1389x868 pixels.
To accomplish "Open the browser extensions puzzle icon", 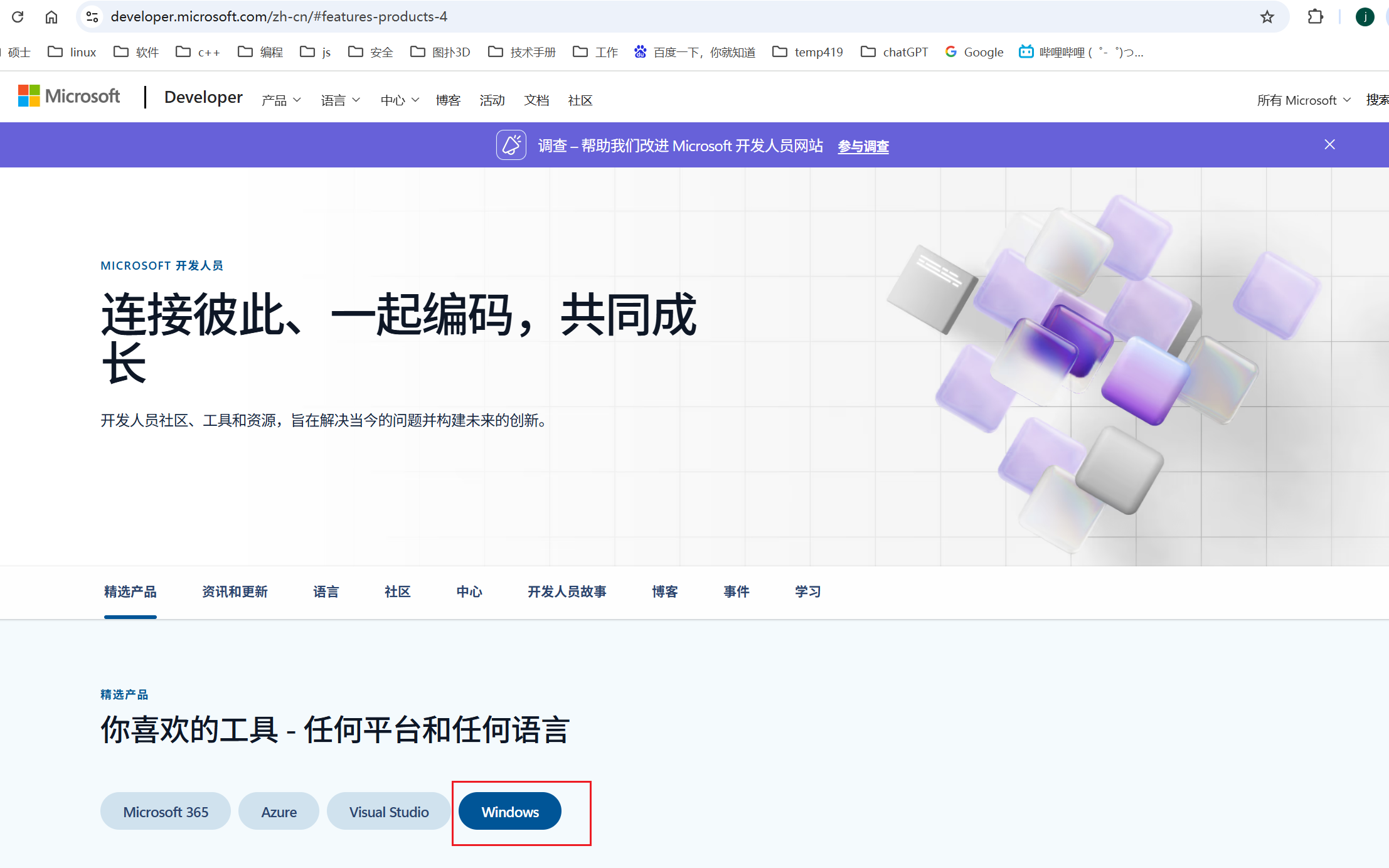I will [x=1315, y=16].
